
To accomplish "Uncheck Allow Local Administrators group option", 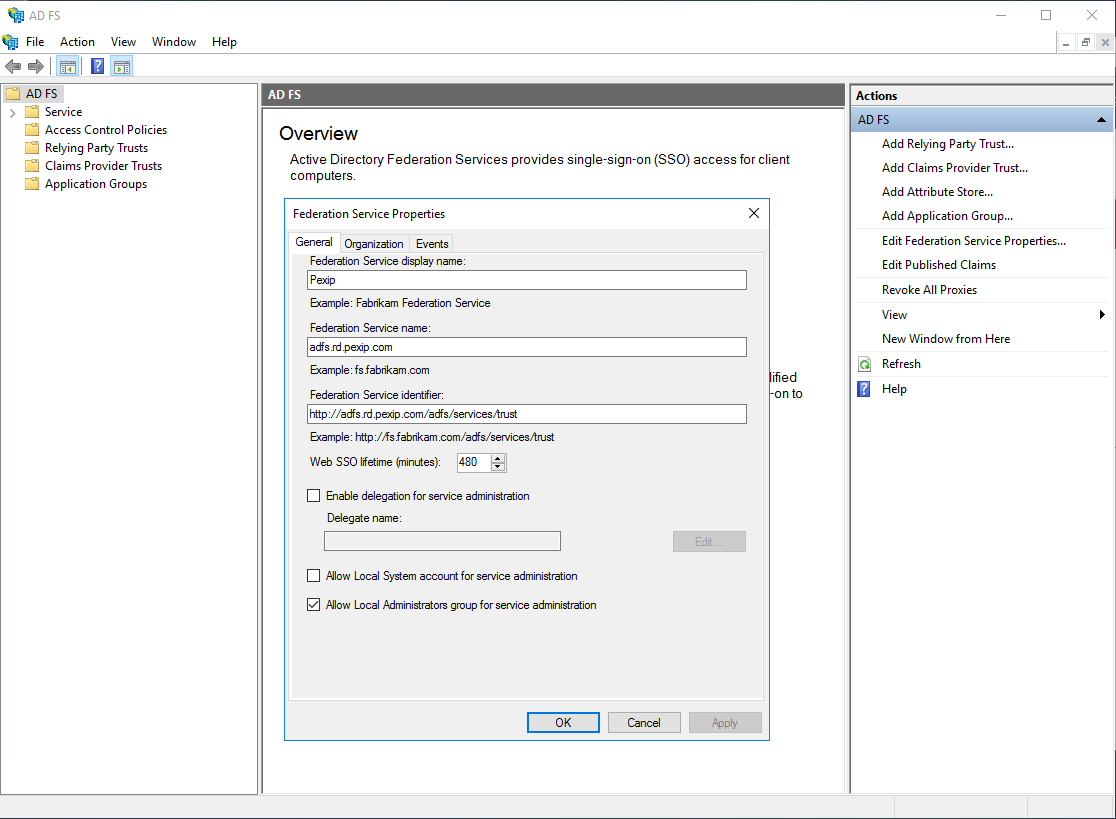I will point(314,605).
